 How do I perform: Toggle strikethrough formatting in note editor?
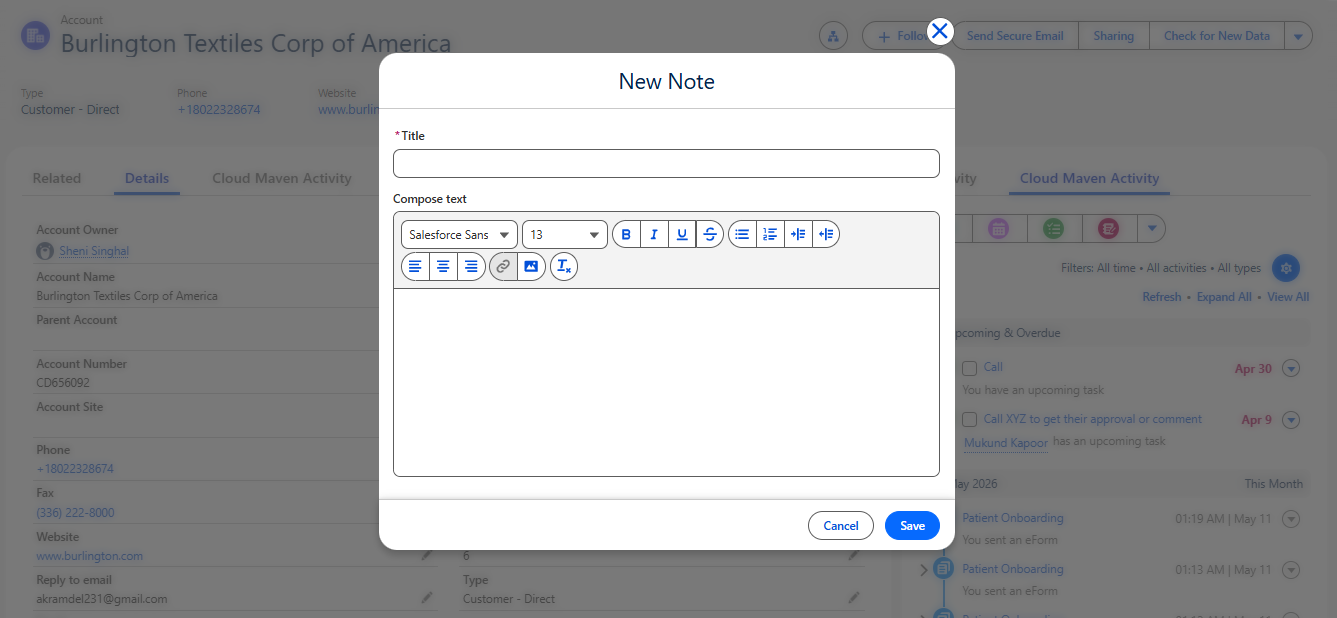(710, 234)
